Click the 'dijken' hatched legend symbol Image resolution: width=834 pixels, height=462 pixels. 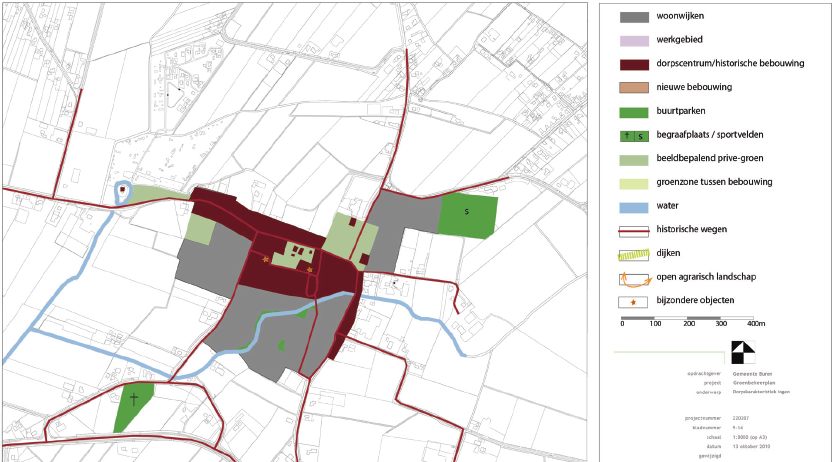click(633, 255)
